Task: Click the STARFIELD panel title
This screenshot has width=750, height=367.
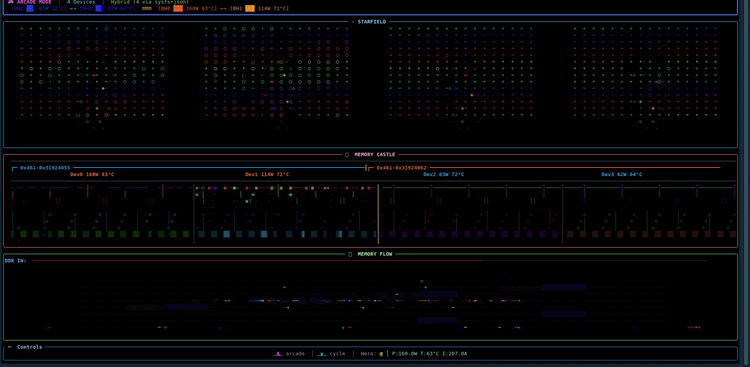Action: pyautogui.click(x=372, y=22)
